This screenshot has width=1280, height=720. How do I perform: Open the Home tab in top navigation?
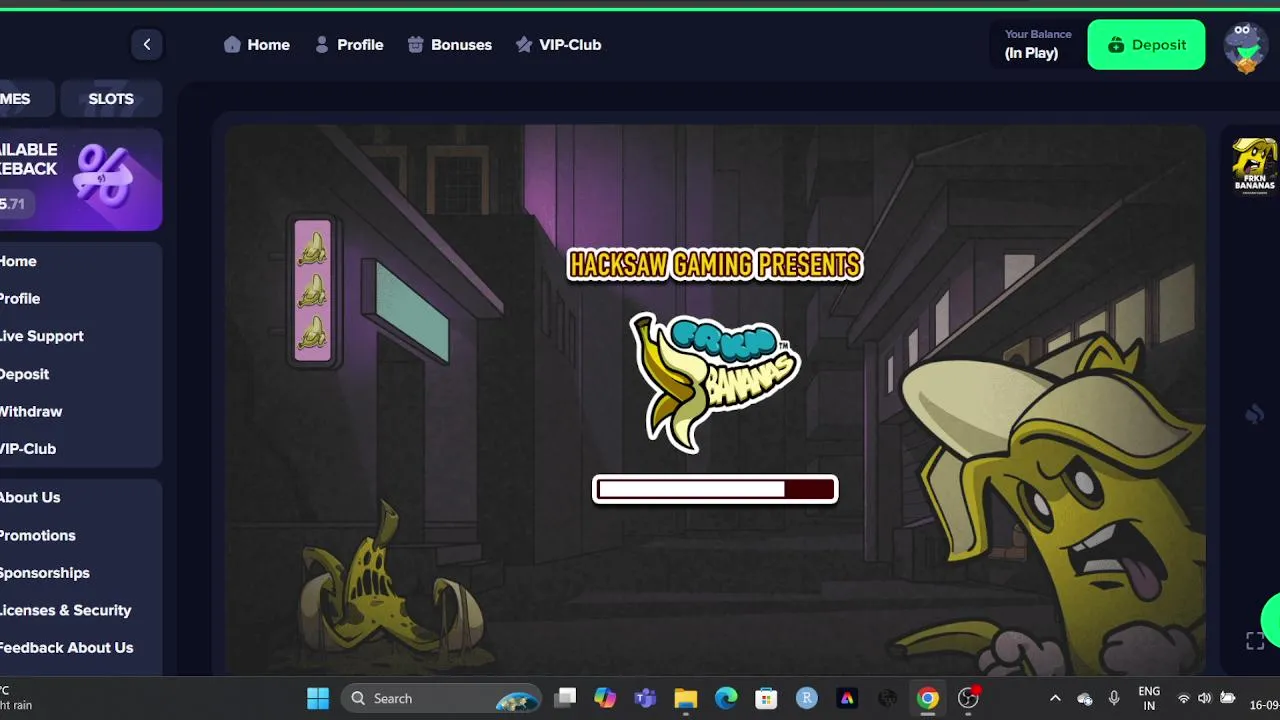click(257, 45)
